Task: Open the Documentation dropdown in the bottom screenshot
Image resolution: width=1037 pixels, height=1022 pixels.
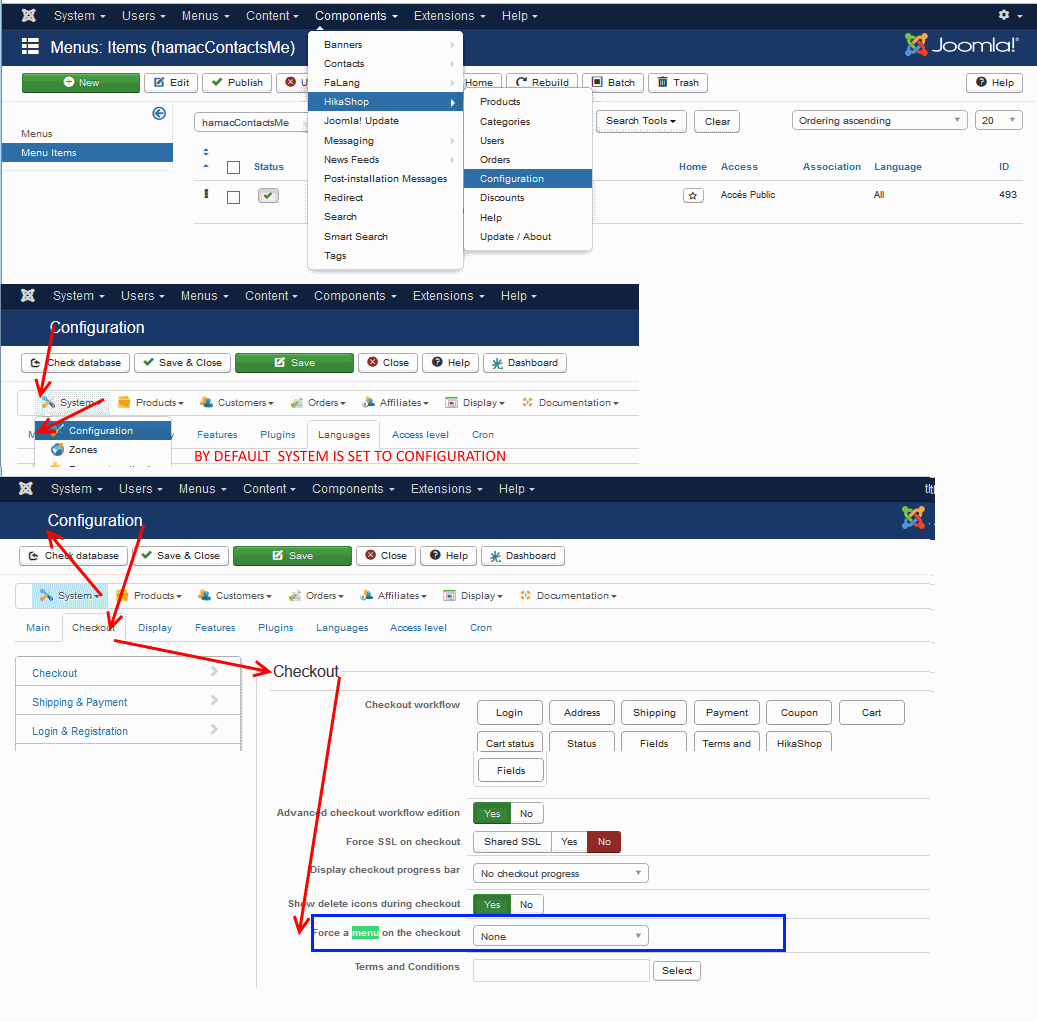Action: (x=569, y=595)
